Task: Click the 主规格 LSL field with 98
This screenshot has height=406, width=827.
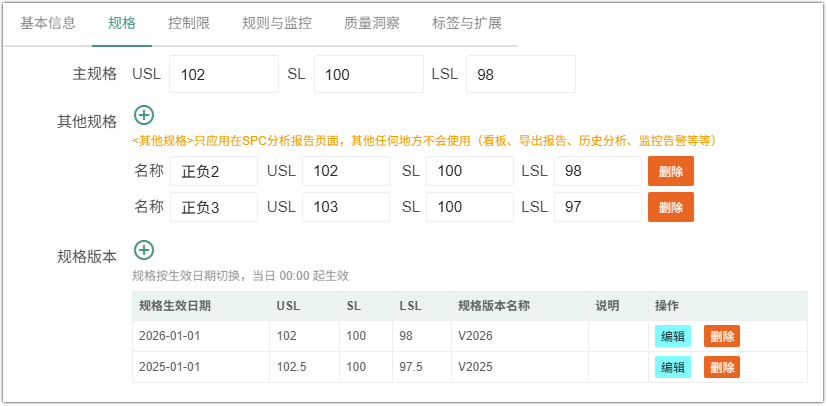Action: click(521, 74)
